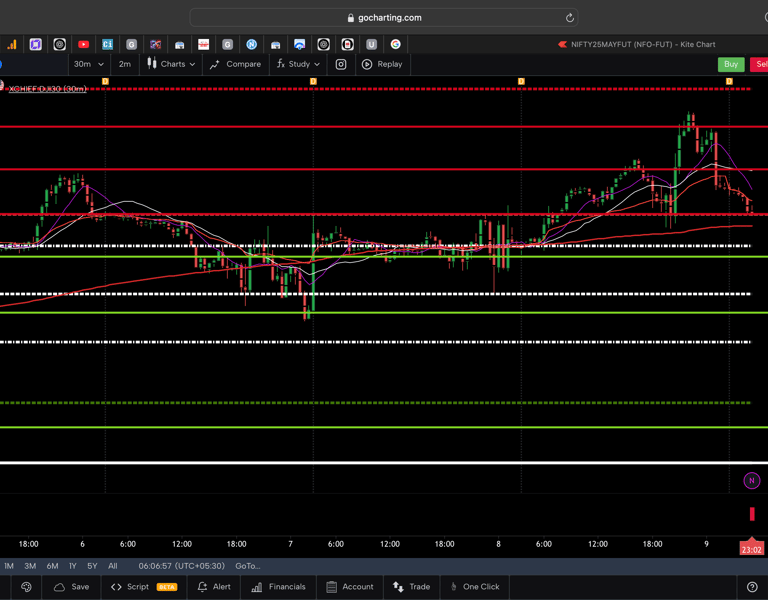Screen dimensions: 768x600
Task: Open the Account clipboard icon
Action: coord(331,587)
